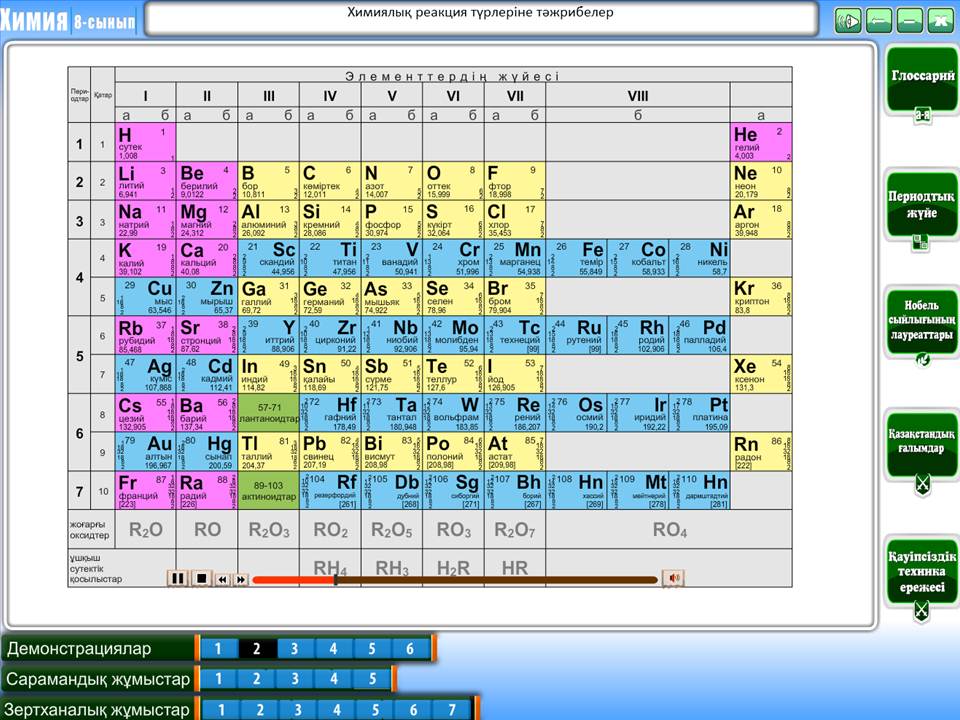Pause the demonstration playback
This screenshot has width=960, height=720.
click(178, 578)
